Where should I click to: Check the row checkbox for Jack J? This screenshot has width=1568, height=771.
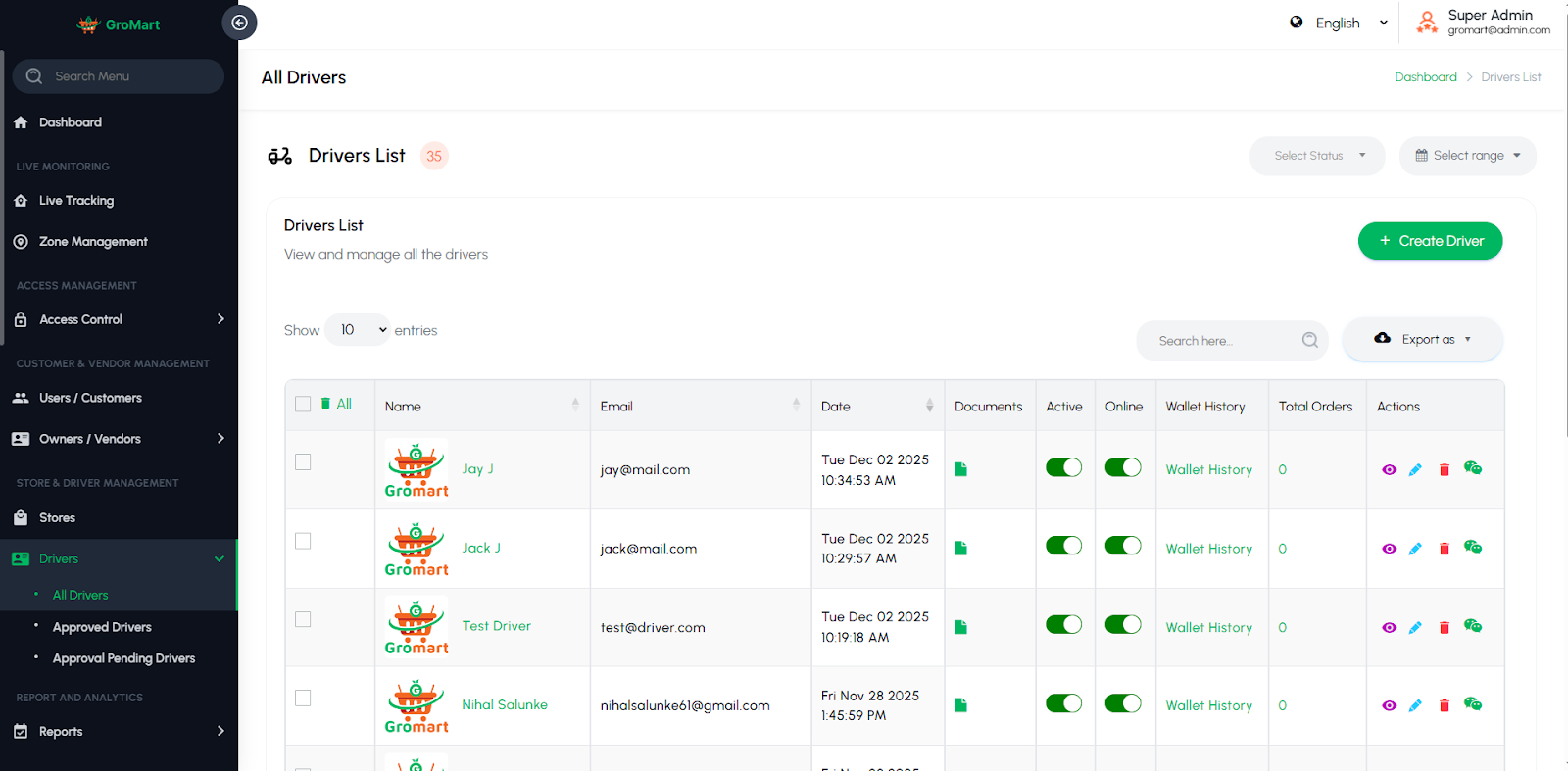tap(303, 541)
